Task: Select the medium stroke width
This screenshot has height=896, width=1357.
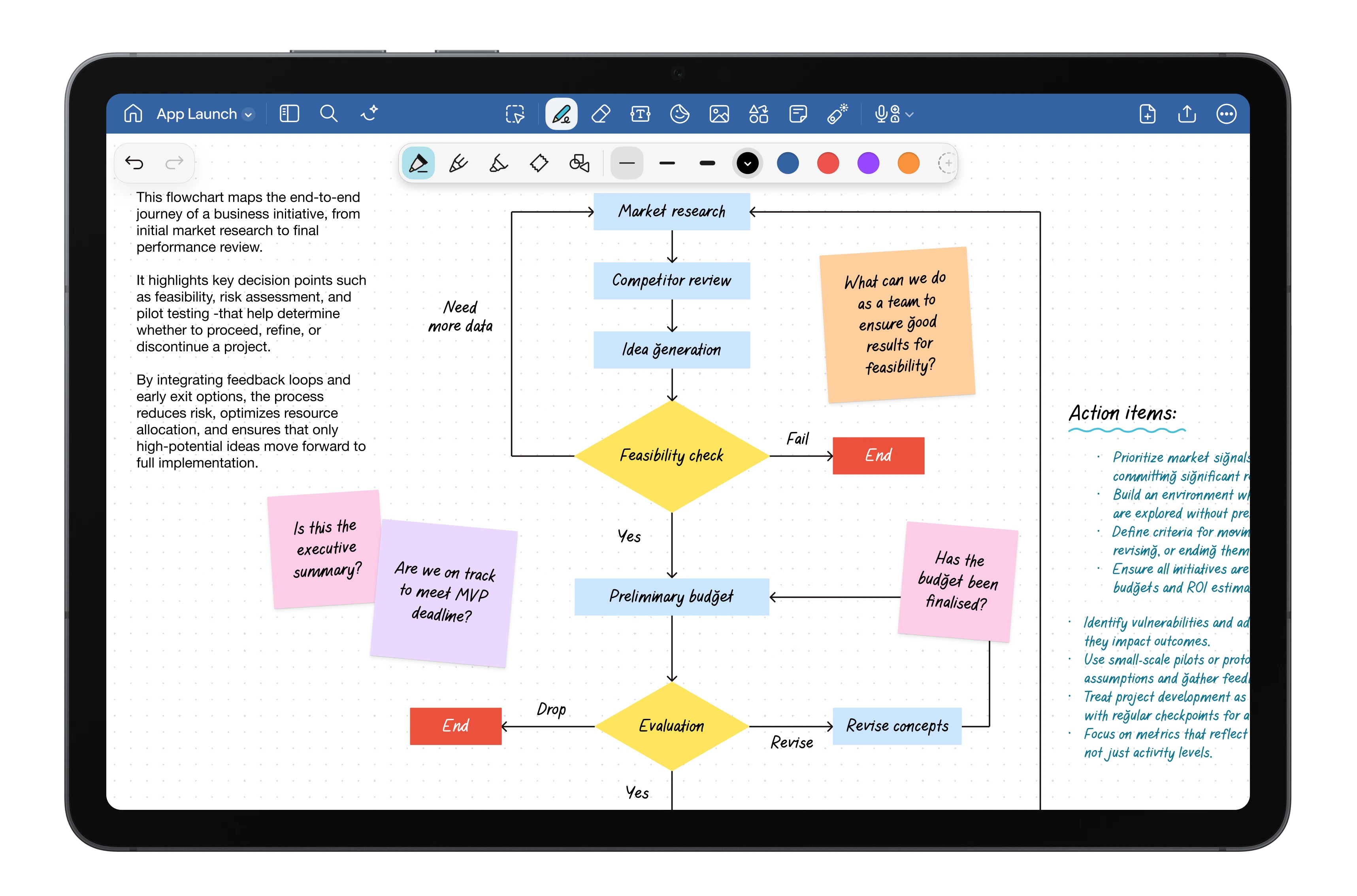Action: point(667,163)
